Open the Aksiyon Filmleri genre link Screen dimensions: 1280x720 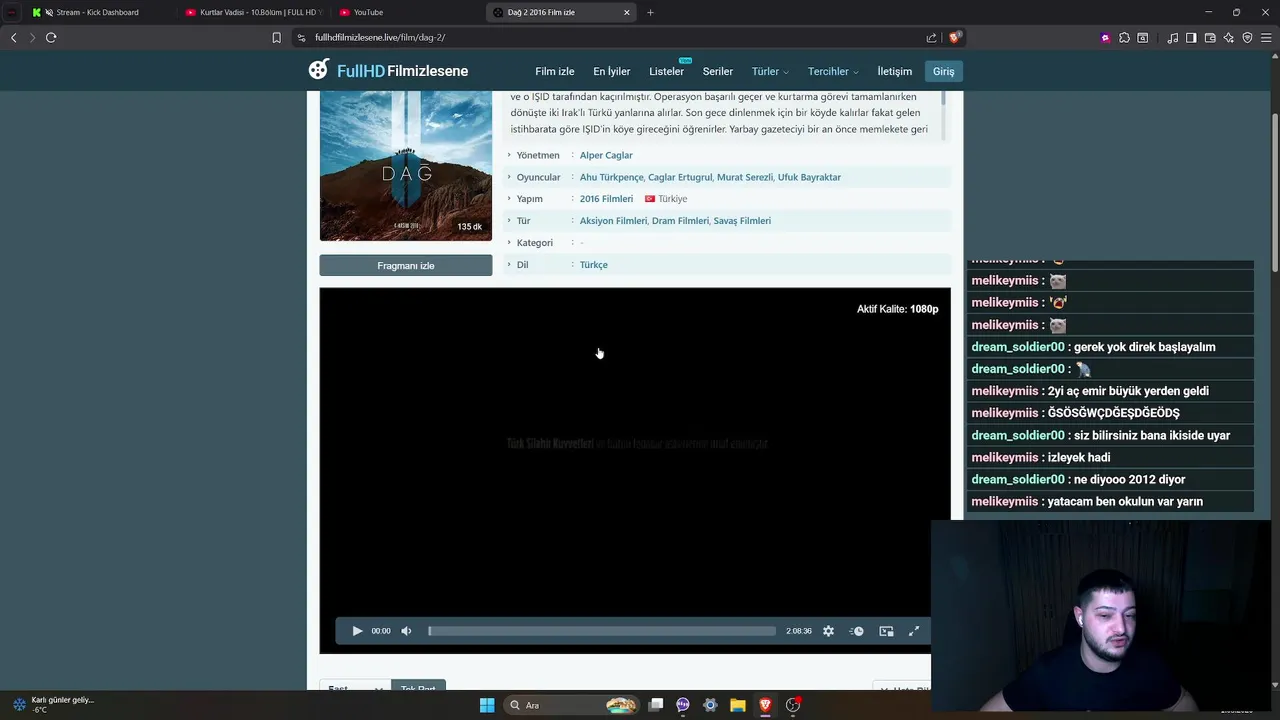point(613,221)
